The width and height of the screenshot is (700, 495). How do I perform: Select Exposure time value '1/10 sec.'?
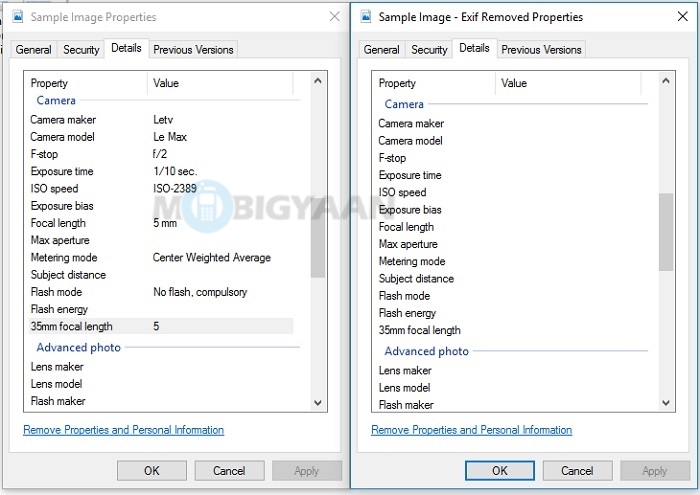point(175,171)
